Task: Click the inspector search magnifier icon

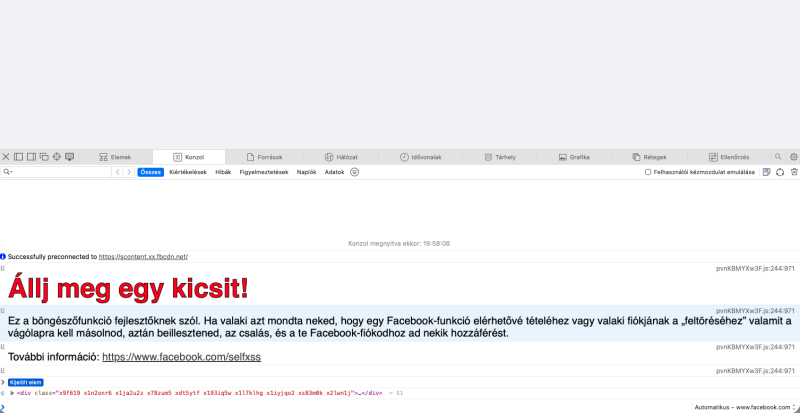Action: click(778, 157)
